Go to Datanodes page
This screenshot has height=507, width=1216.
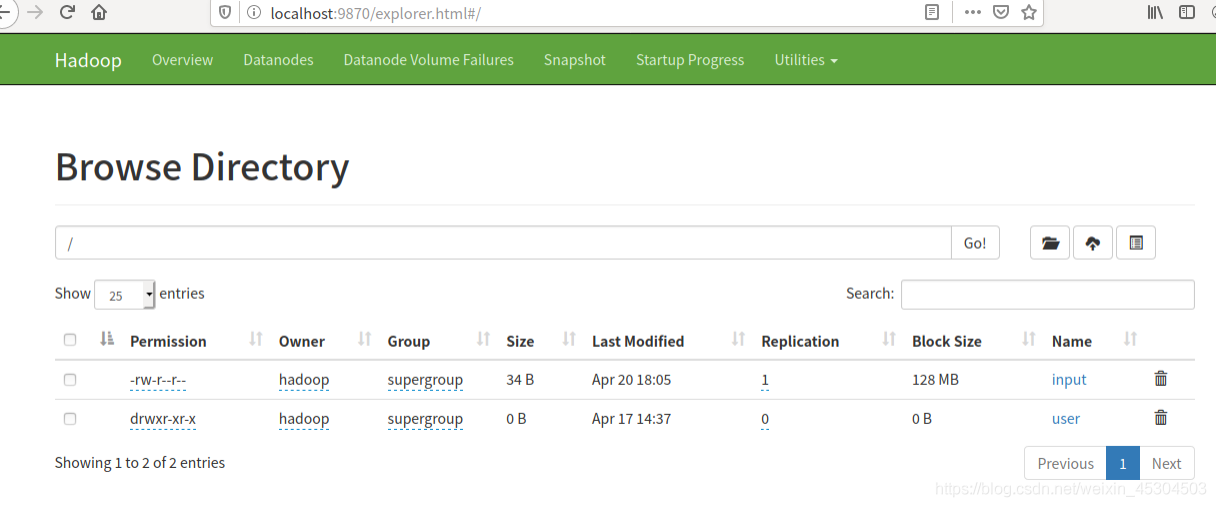pos(278,60)
